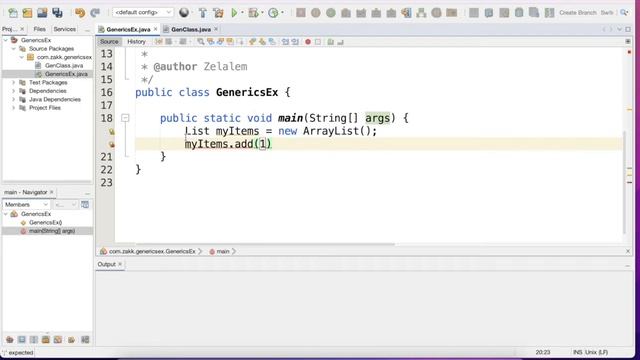
Task: Collapse the main method code fold
Action: click(125, 118)
